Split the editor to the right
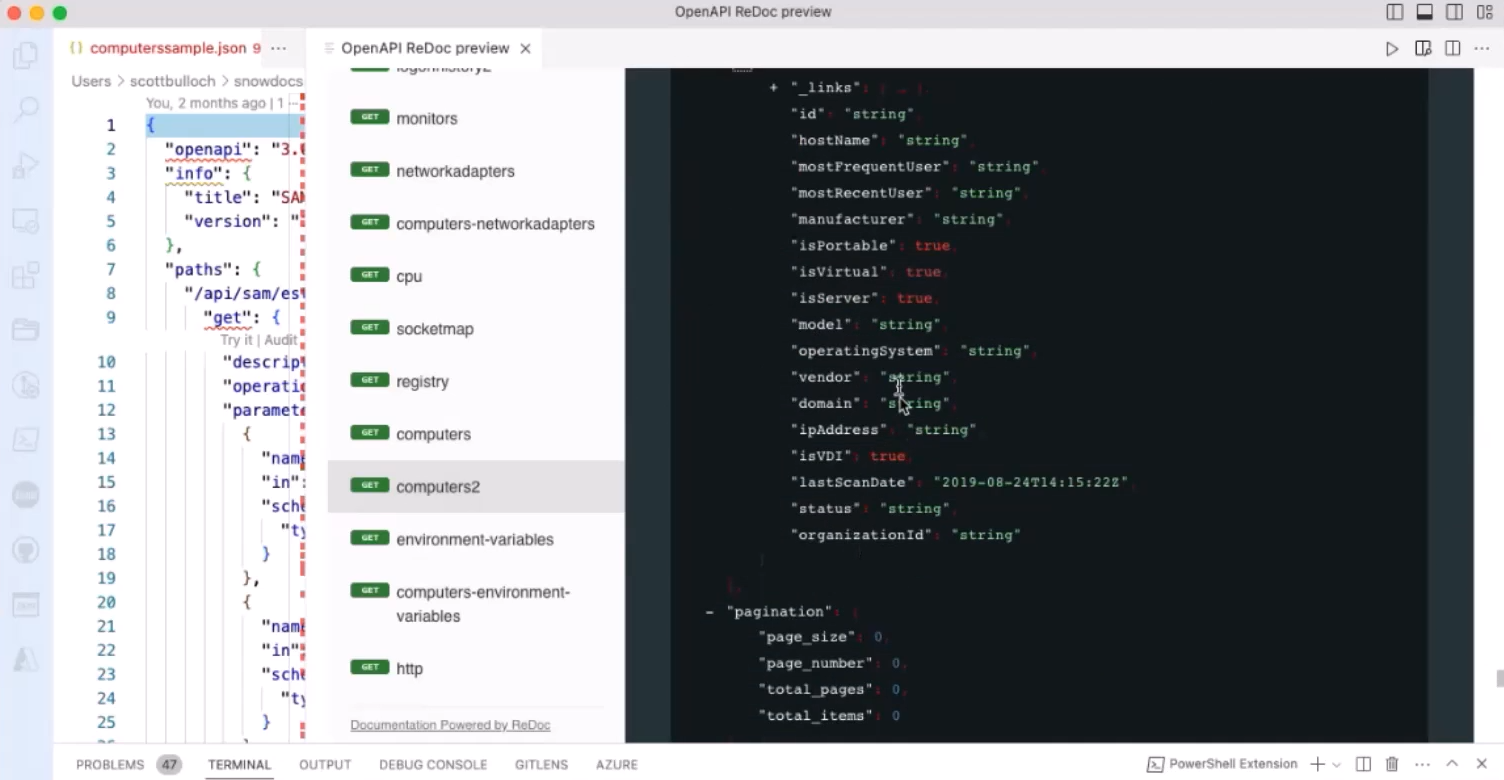1504x780 pixels. (1453, 48)
